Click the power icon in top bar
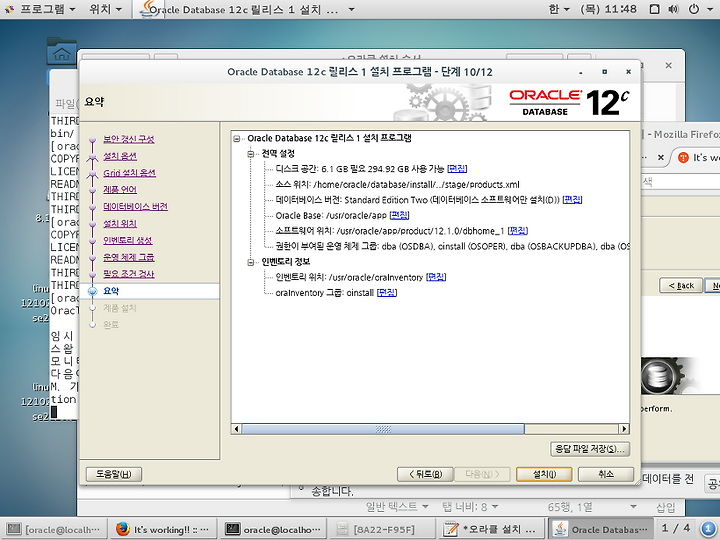This screenshot has height=540, width=720. click(x=694, y=9)
